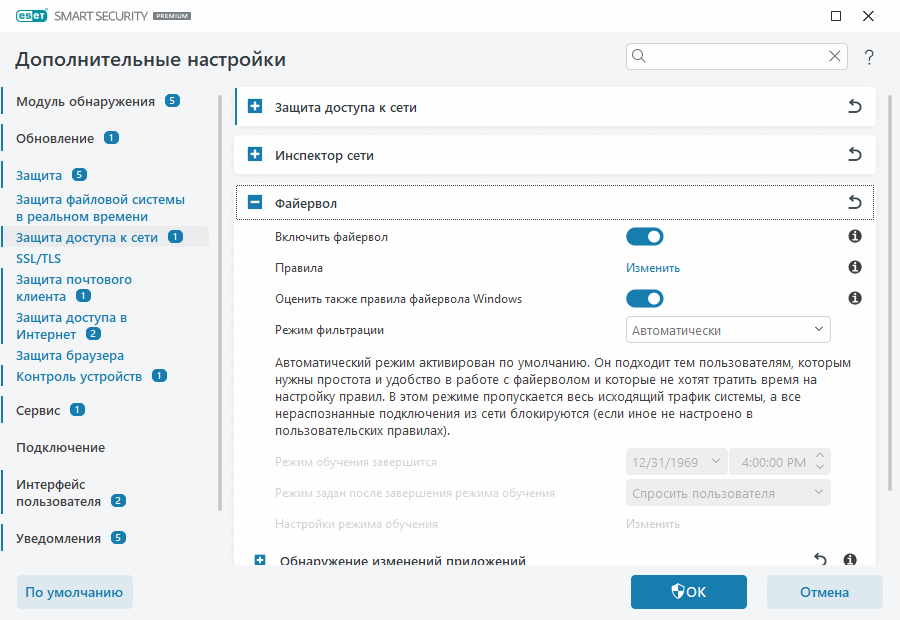Open Изменить link next to Правила
Image resolution: width=900 pixels, height=620 pixels.
tap(652, 267)
